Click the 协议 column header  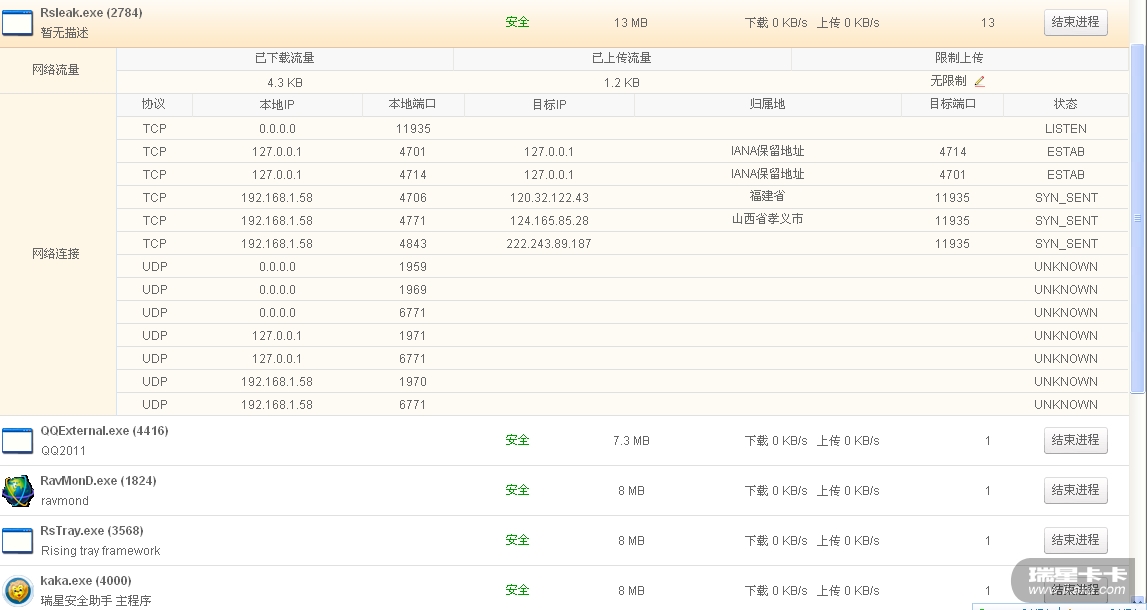[x=154, y=104]
